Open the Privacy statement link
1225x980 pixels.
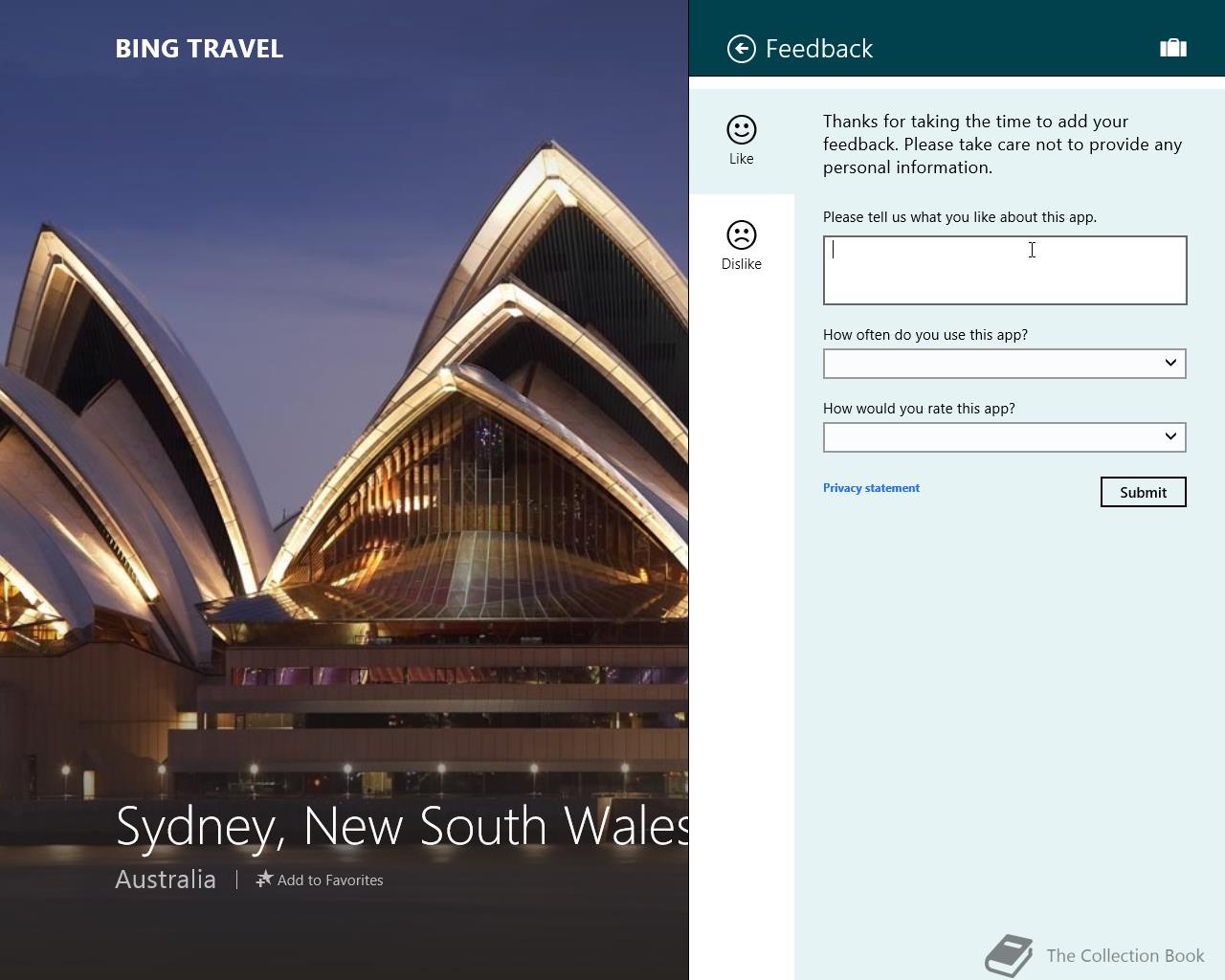tap(871, 488)
